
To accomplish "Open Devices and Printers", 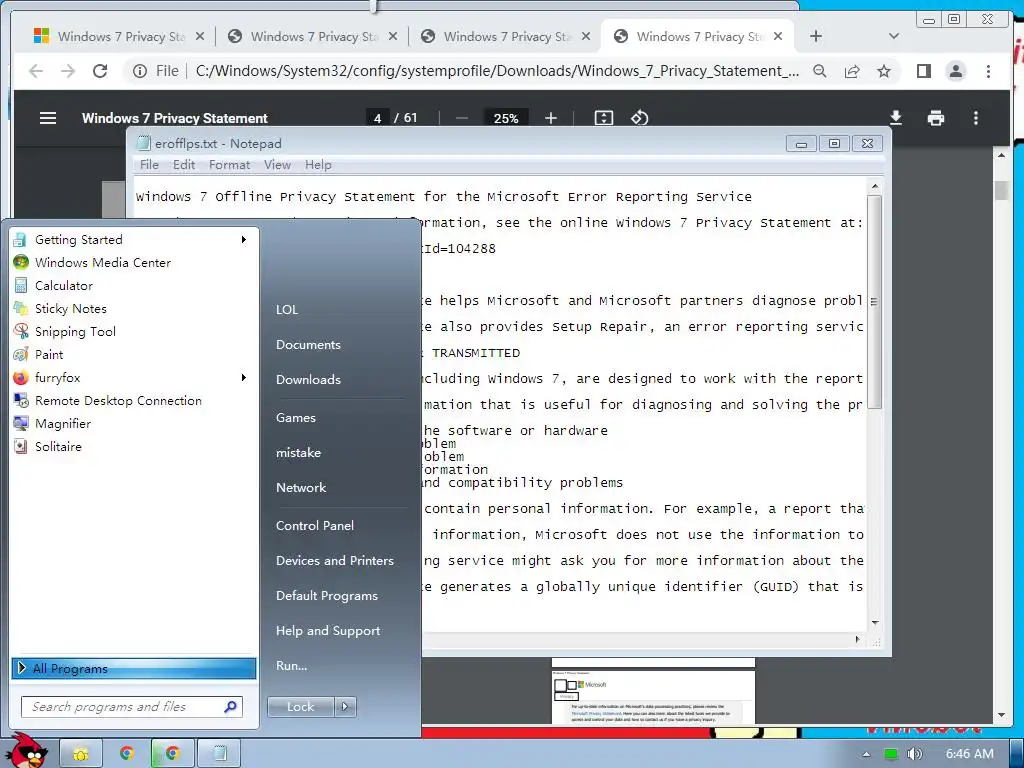I will [x=335, y=561].
